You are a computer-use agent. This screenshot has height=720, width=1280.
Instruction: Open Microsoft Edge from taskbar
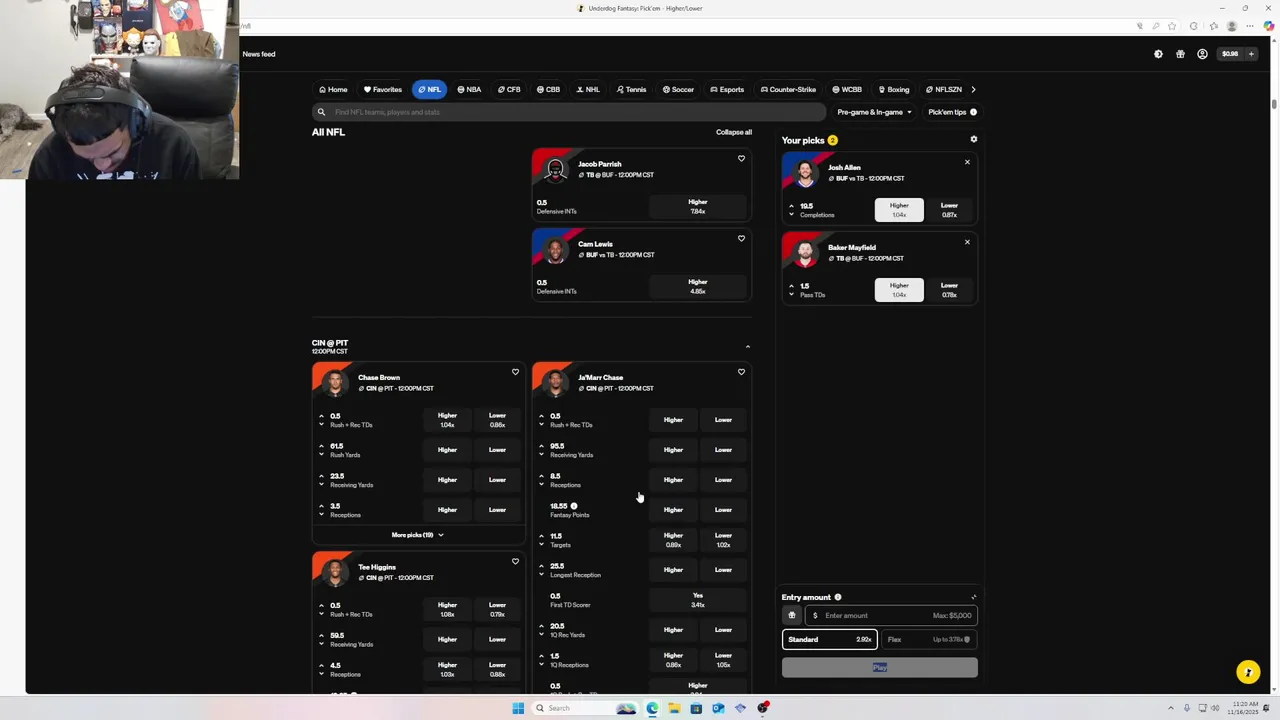click(652, 708)
